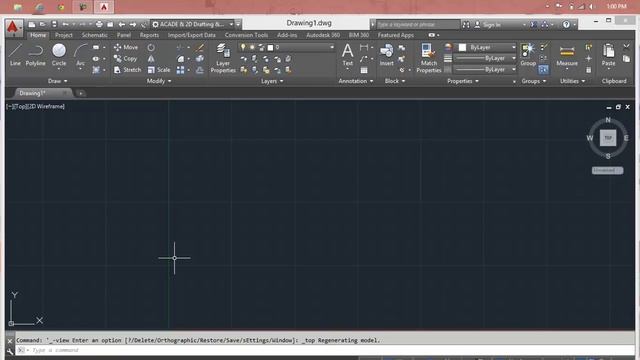This screenshot has height=360, width=640.
Task: Expand the Properties panel title
Action: tap(463, 81)
